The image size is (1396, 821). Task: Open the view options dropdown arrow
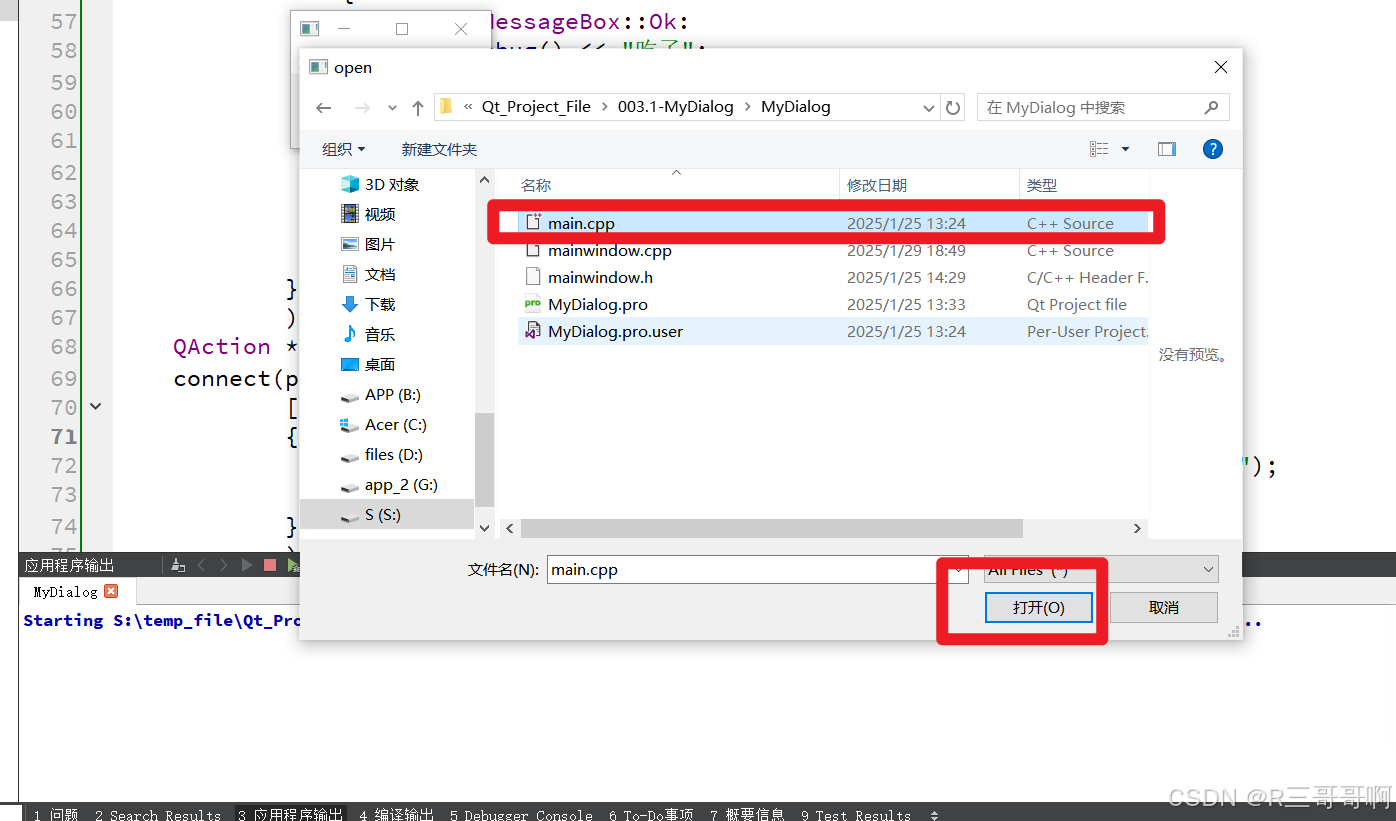(1125, 149)
